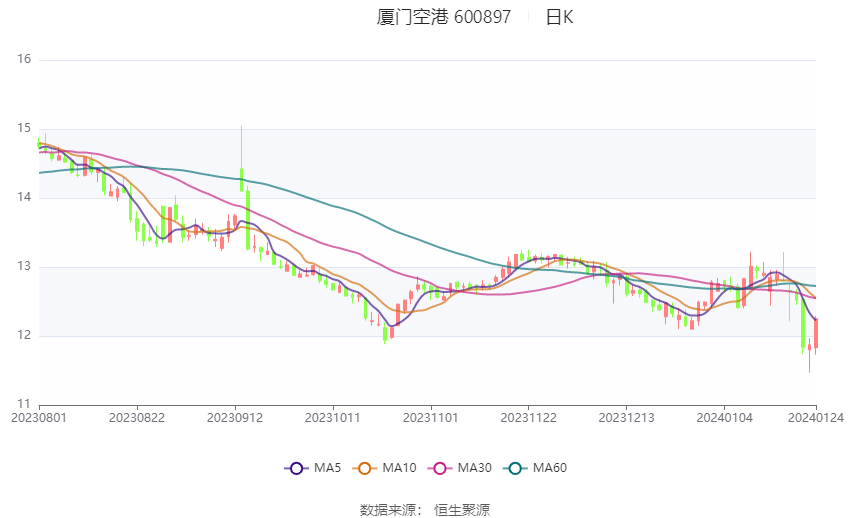Toggle the MA30 legend series

tap(460, 468)
